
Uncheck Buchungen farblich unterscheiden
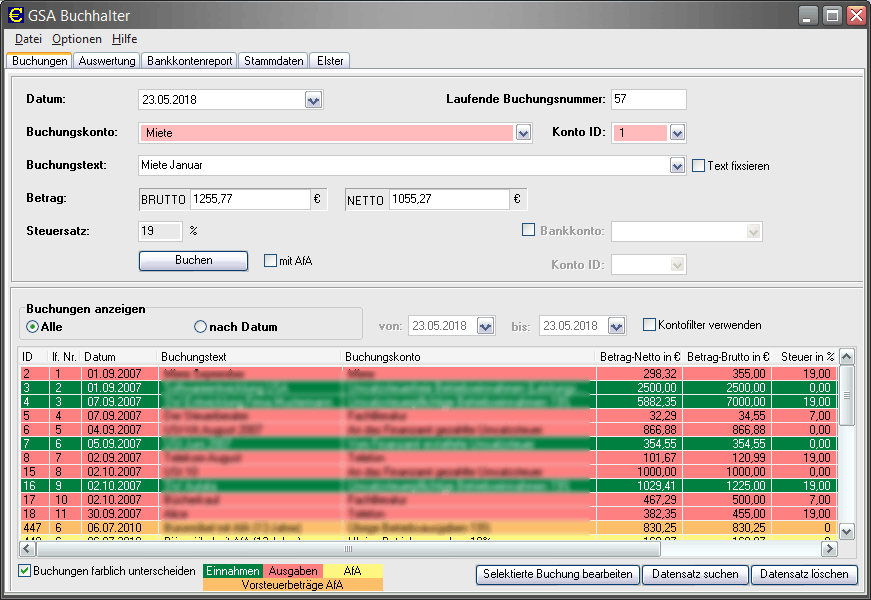pyautogui.click(x=25, y=571)
